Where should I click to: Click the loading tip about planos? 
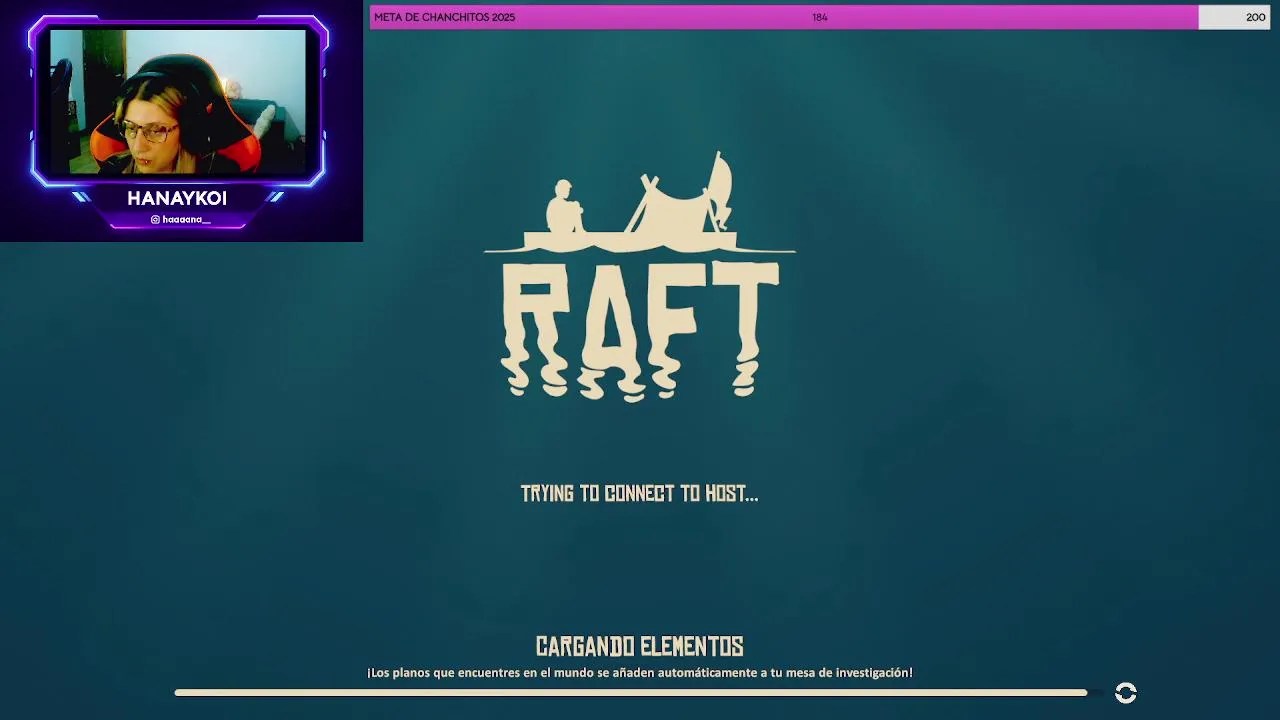640,673
